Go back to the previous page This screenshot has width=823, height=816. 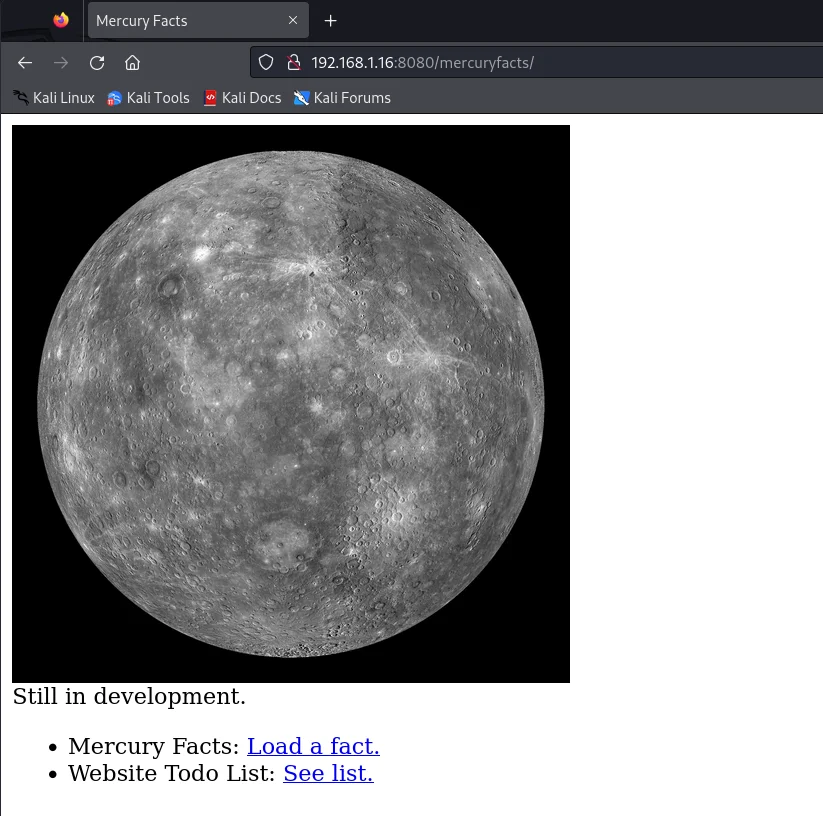pos(25,63)
